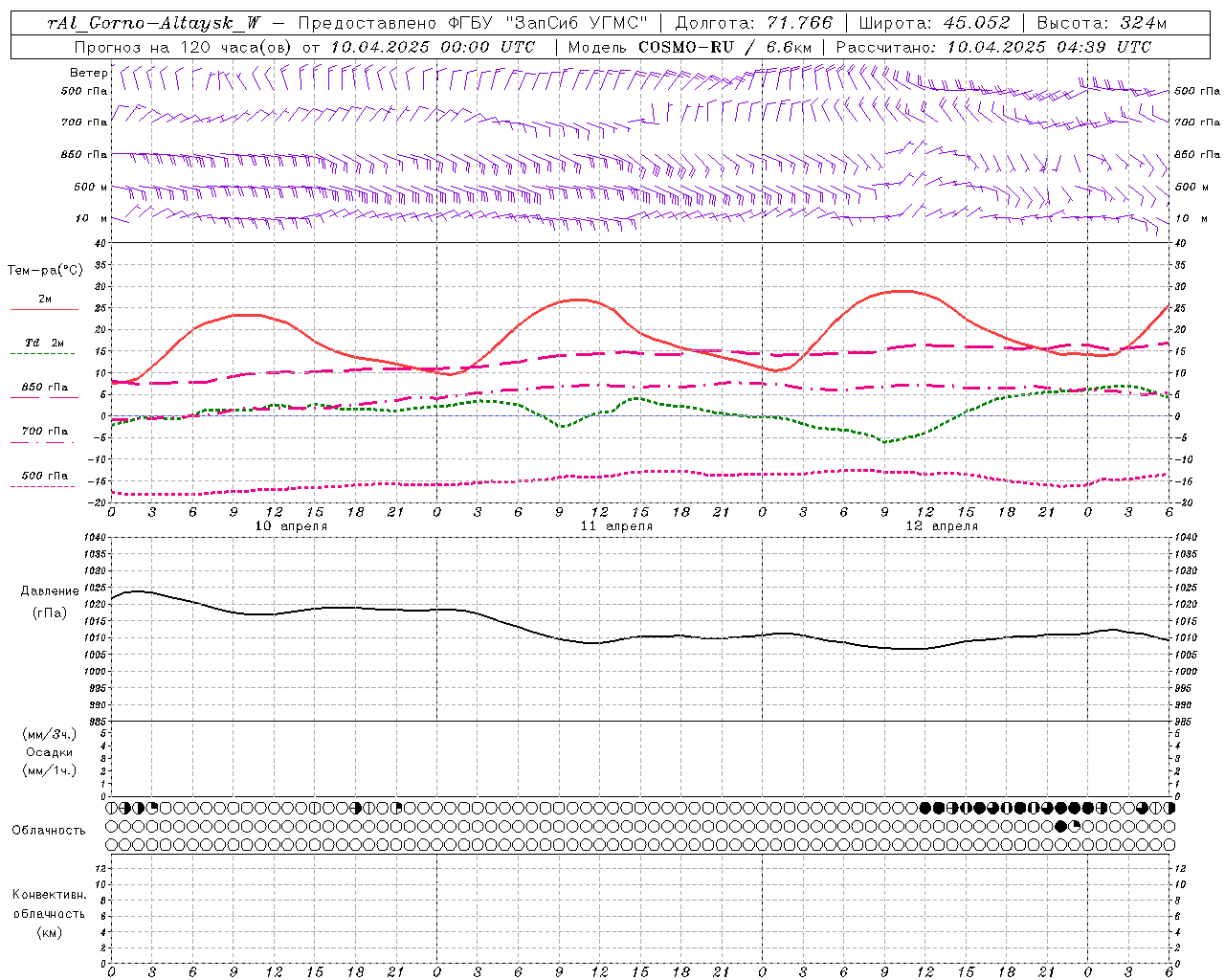Select the Td 2м dew point legend entry

[44, 343]
